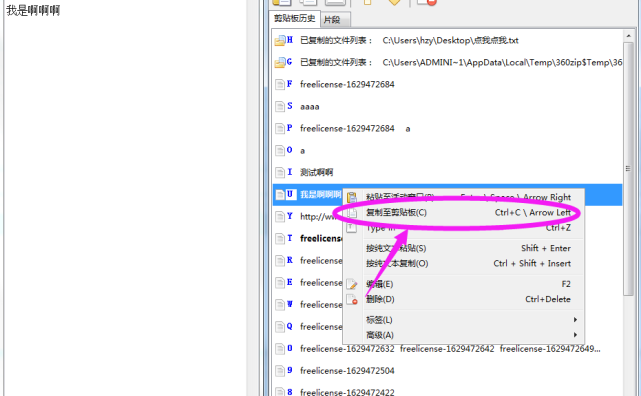Click the document icon of row O

[x=280, y=151]
